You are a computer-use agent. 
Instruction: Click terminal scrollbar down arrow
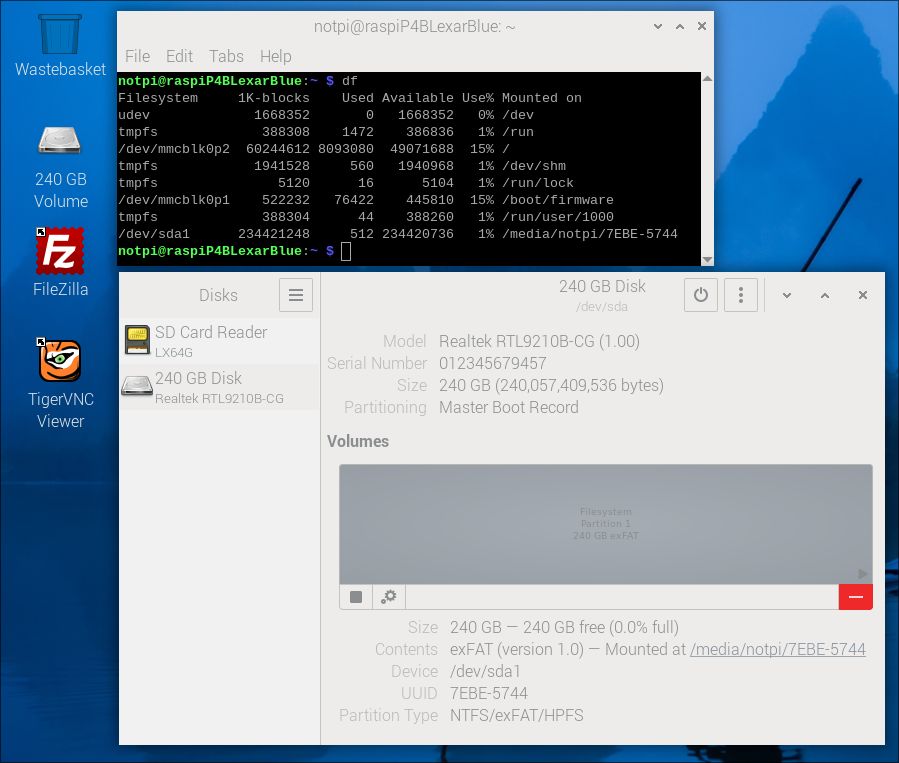click(x=708, y=260)
